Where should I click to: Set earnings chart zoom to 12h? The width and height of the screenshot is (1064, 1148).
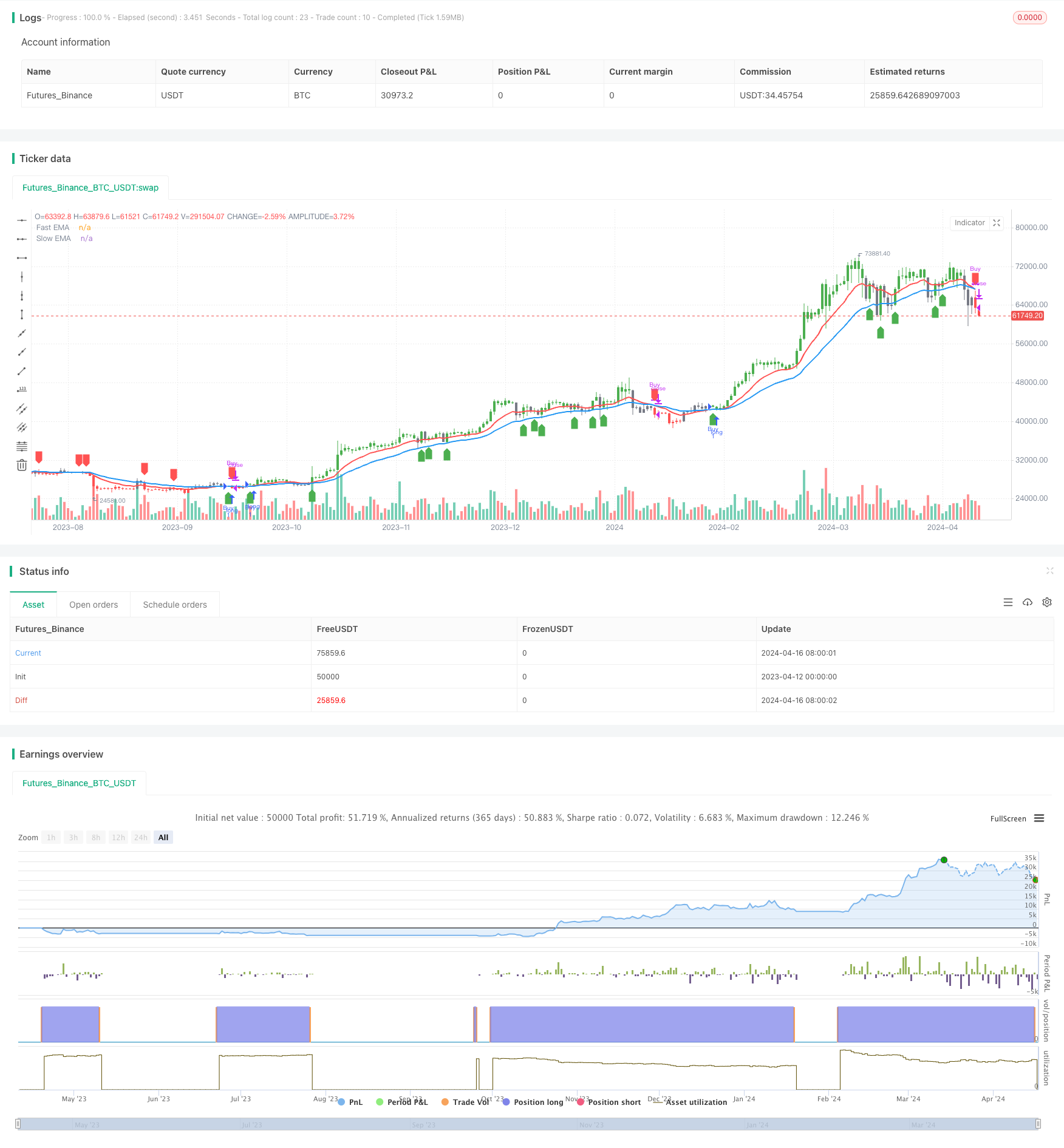tap(118, 837)
